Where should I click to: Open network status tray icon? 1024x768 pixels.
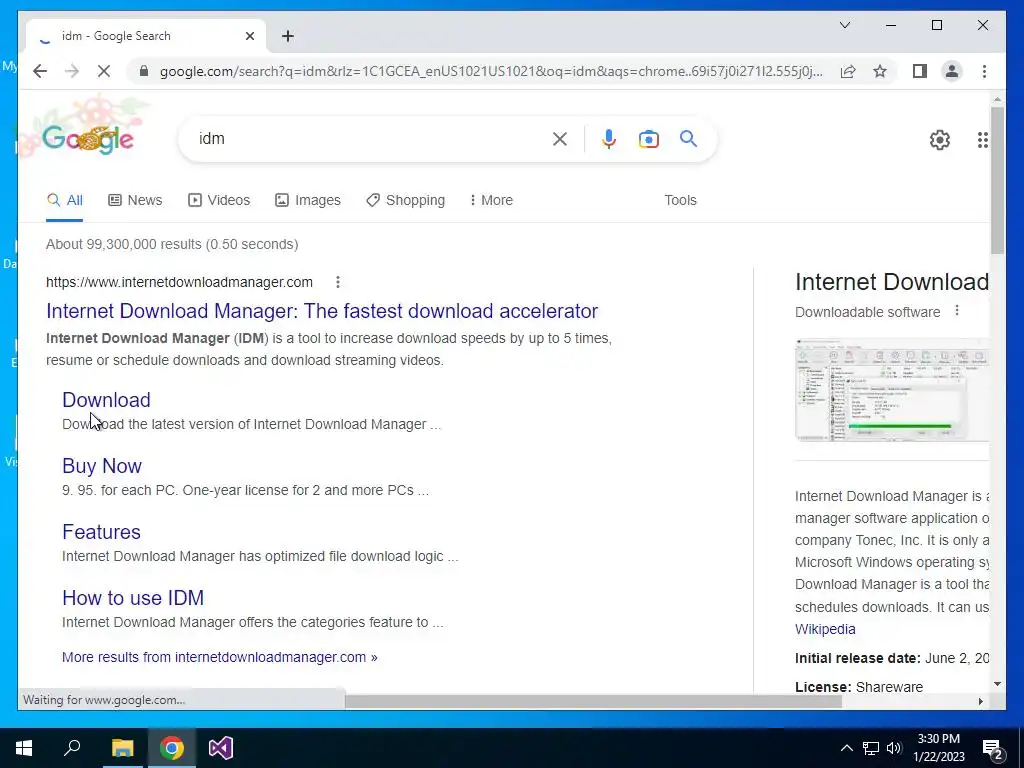[871, 748]
